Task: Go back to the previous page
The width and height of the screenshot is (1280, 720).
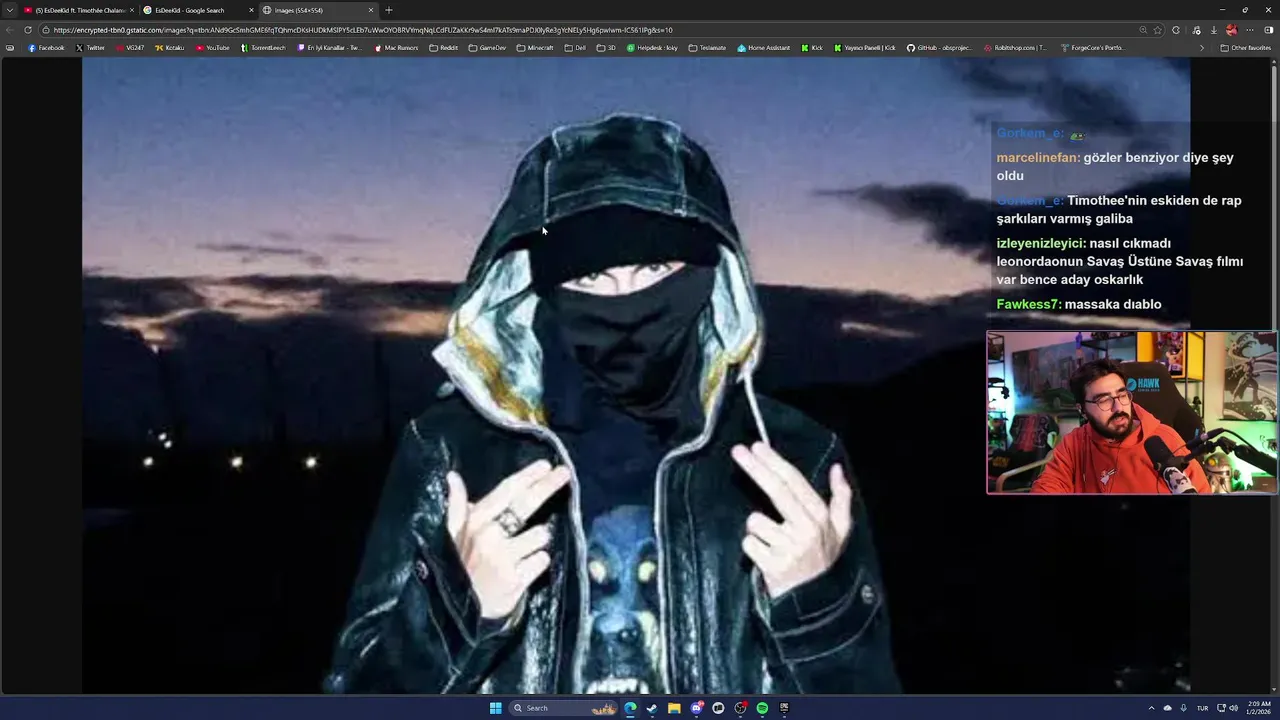Action: pyautogui.click(x=10, y=30)
